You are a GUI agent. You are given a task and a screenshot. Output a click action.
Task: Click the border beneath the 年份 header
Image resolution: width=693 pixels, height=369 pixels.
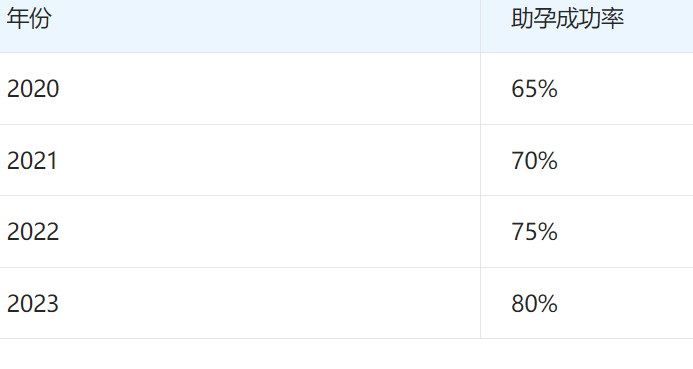[240, 53]
